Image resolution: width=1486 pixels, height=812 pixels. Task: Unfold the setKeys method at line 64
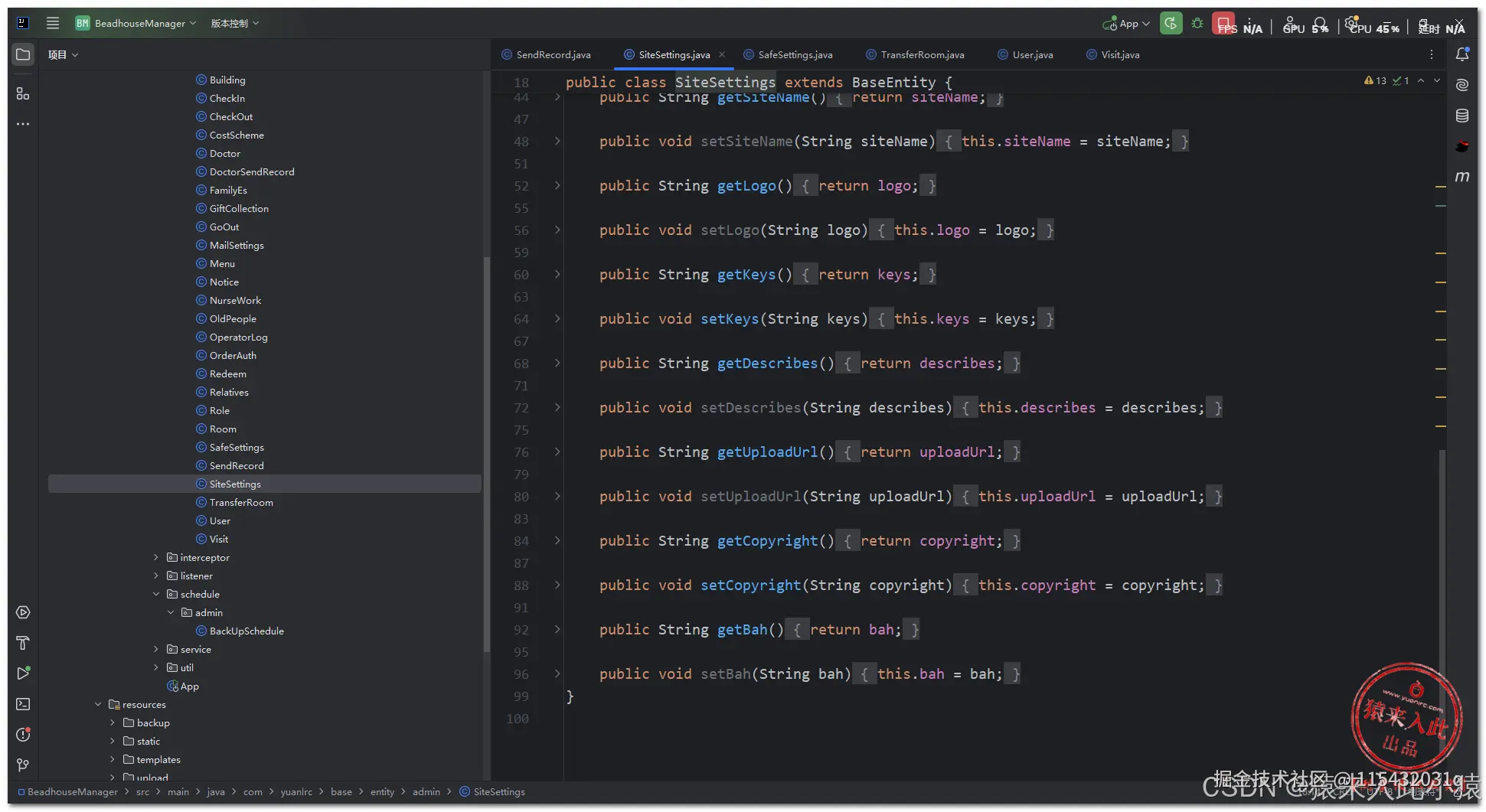[x=557, y=318]
